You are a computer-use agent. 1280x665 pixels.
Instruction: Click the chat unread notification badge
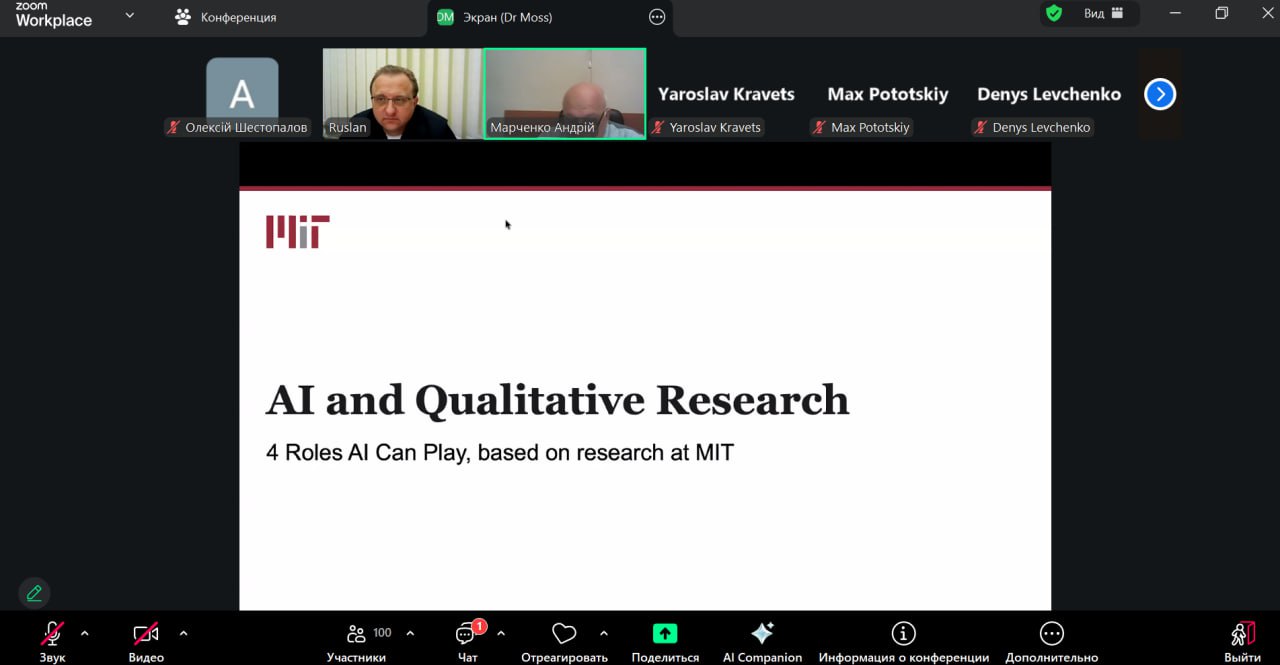[x=479, y=626]
